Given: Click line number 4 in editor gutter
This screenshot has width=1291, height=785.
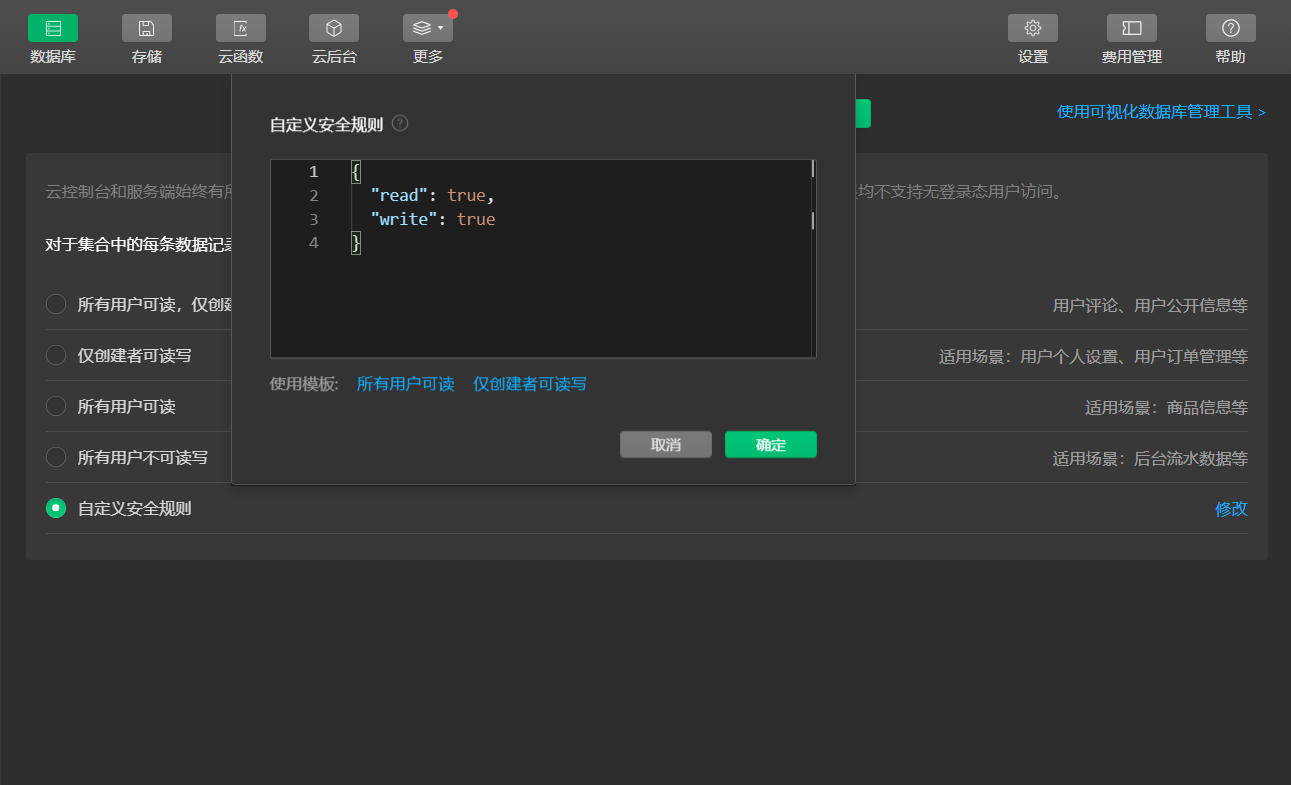Looking at the screenshot, I should point(314,243).
